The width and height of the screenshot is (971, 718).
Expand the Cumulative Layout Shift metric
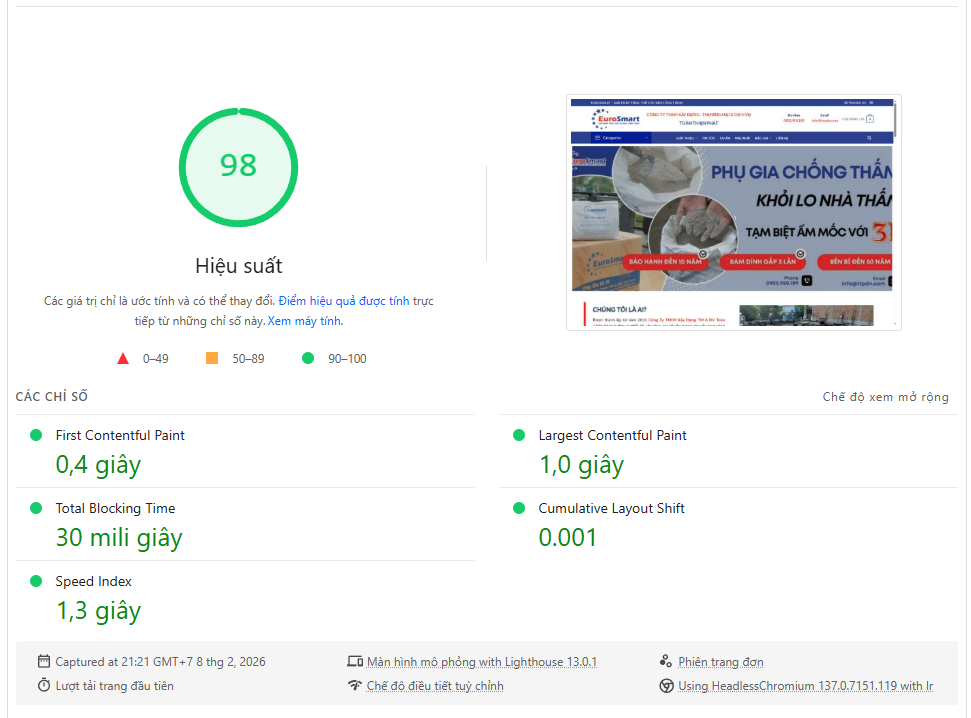(x=728, y=524)
